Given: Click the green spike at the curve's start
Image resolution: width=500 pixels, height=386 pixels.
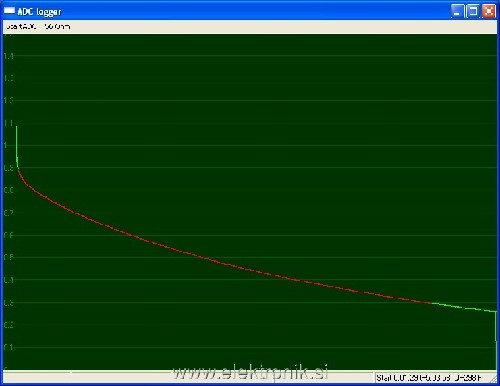Looking at the screenshot, I should 17,147.
